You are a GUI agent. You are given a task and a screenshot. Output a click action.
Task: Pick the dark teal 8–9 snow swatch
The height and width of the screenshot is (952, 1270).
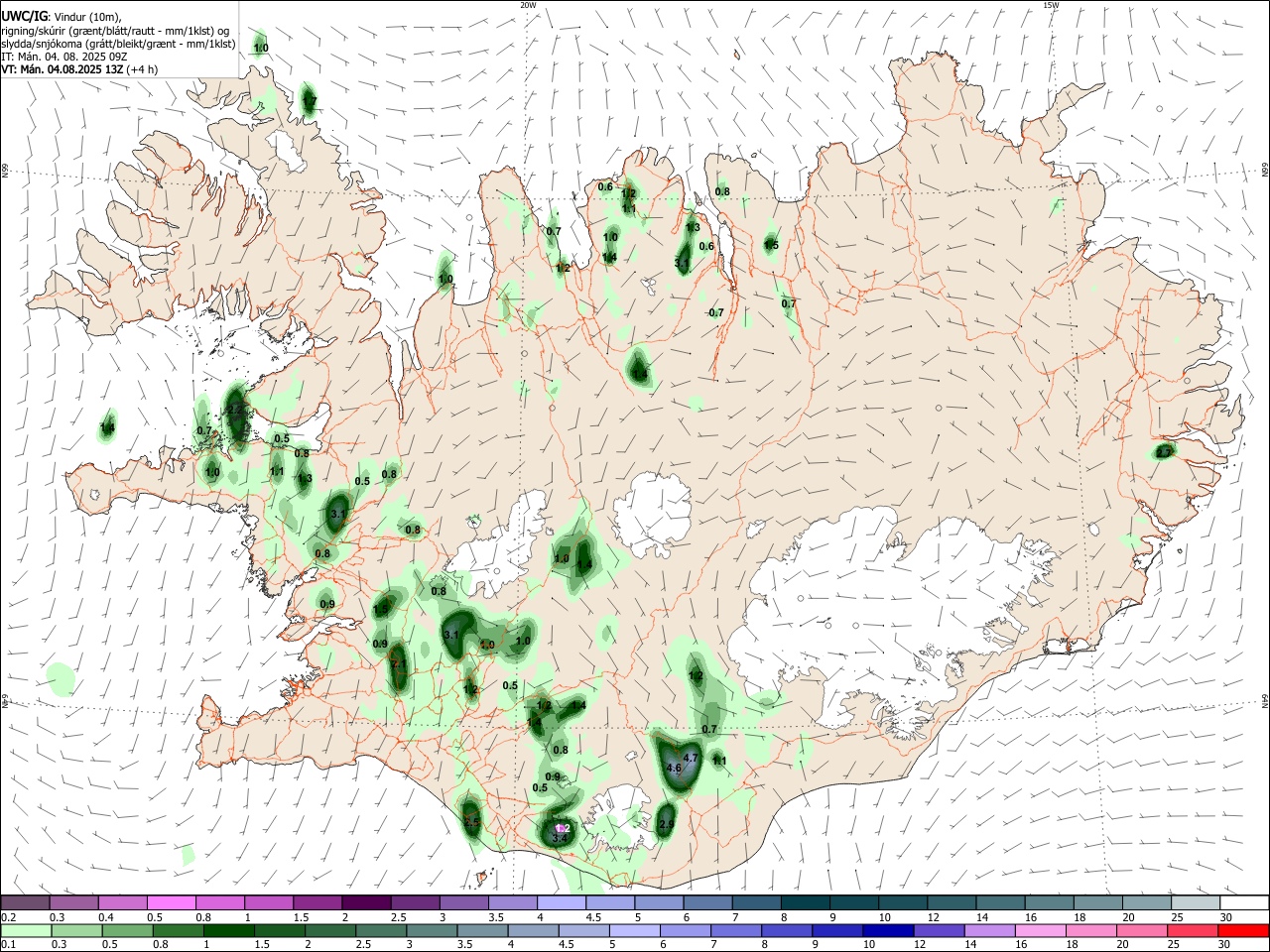[805, 903]
